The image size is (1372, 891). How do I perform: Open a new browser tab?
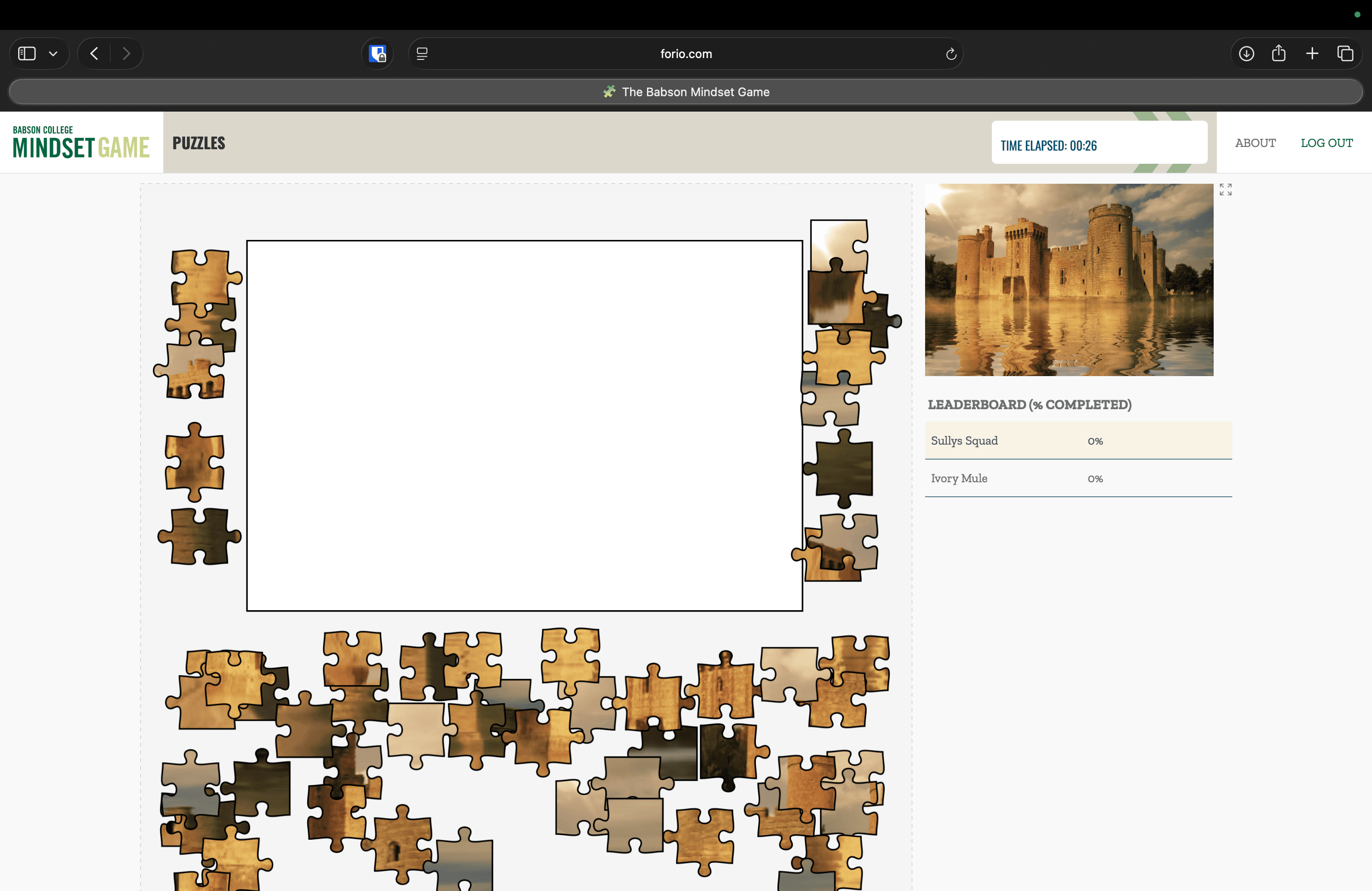pyautogui.click(x=1312, y=53)
